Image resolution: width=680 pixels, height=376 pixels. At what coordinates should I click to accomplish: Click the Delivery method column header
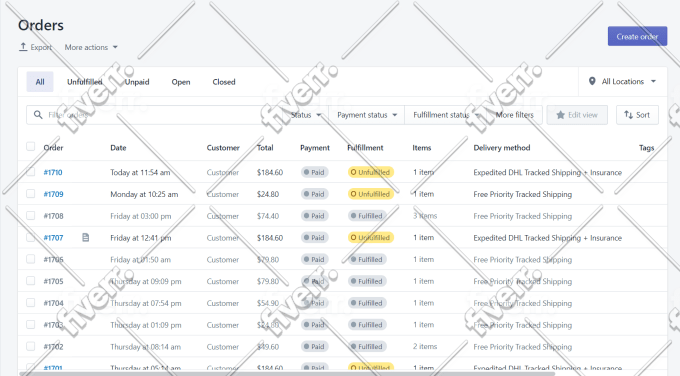click(502, 148)
